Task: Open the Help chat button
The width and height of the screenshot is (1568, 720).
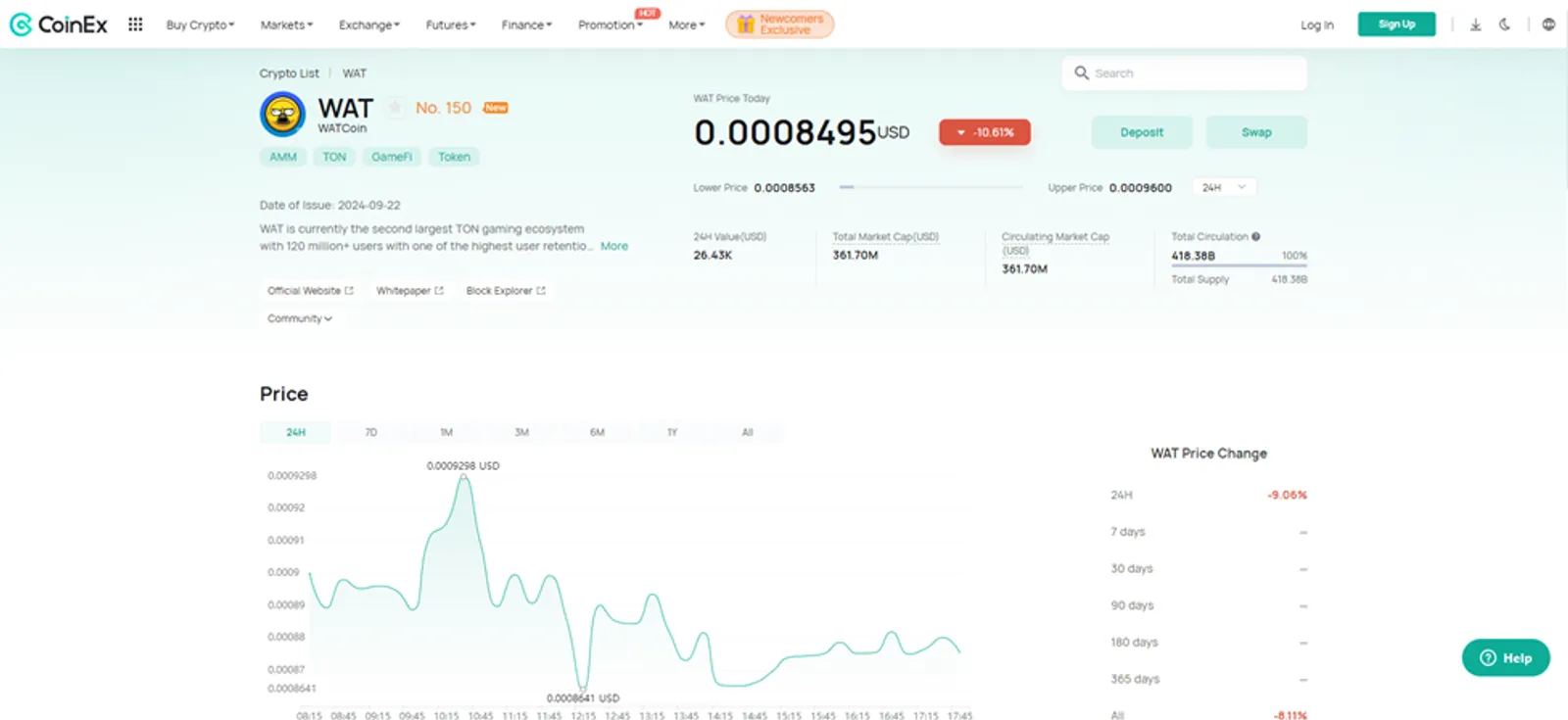Action: pos(1505,658)
